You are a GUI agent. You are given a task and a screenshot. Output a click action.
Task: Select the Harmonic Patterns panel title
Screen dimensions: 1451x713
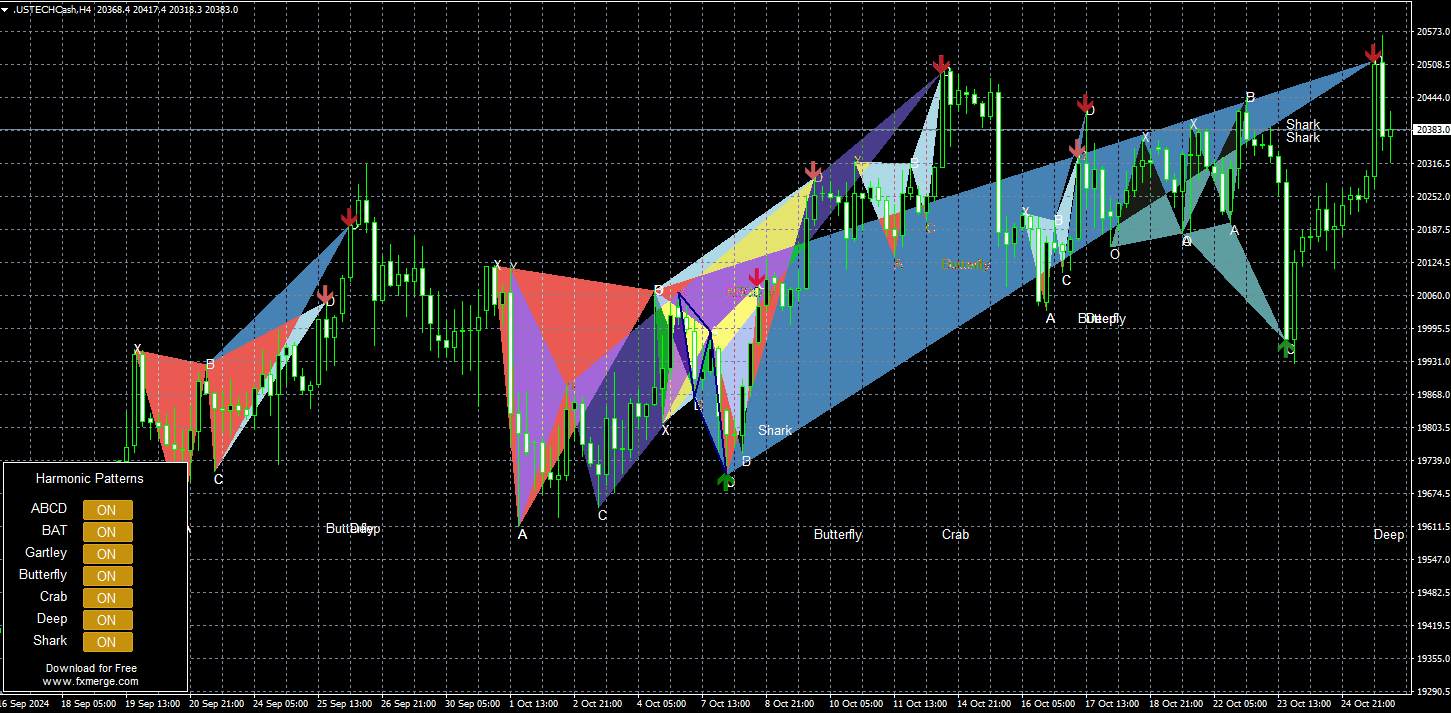pyautogui.click(x=90, y=478)
